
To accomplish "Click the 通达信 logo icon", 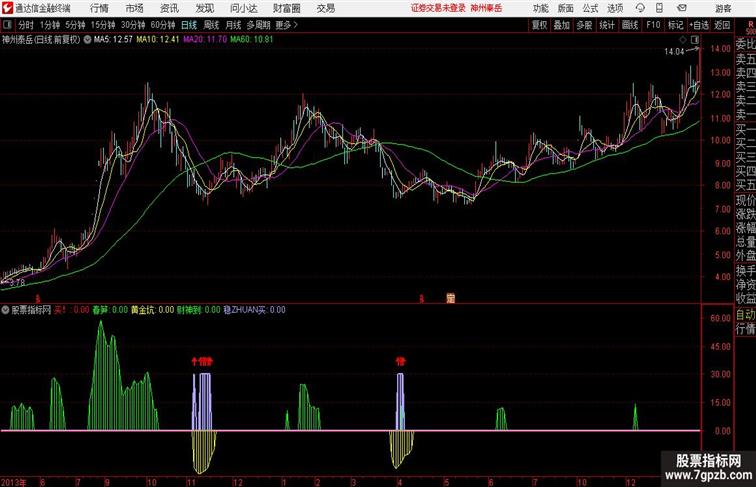I will (x=7, y=8).
